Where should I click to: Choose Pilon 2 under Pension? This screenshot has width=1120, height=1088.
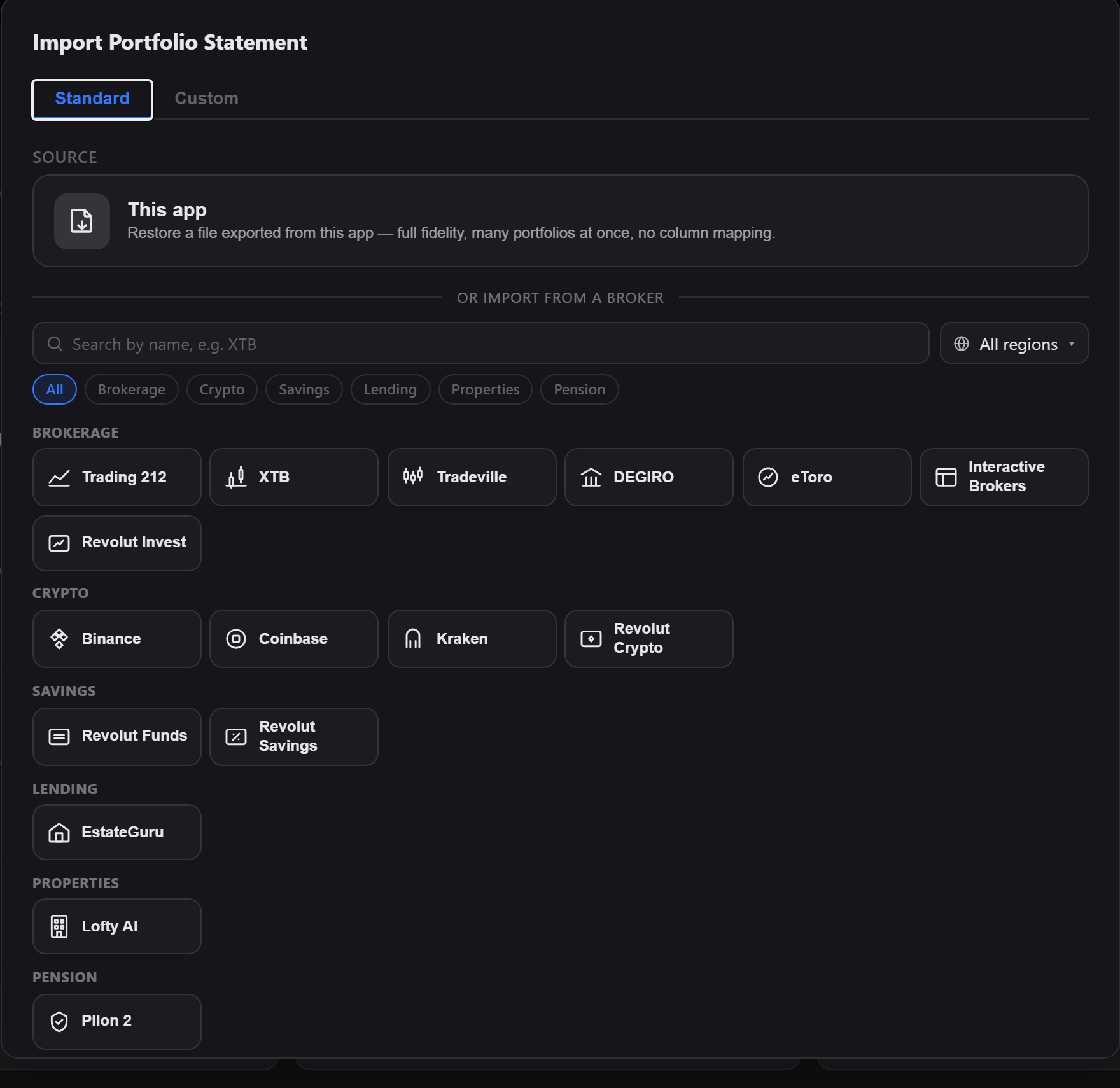click(x=117, y=1022)
